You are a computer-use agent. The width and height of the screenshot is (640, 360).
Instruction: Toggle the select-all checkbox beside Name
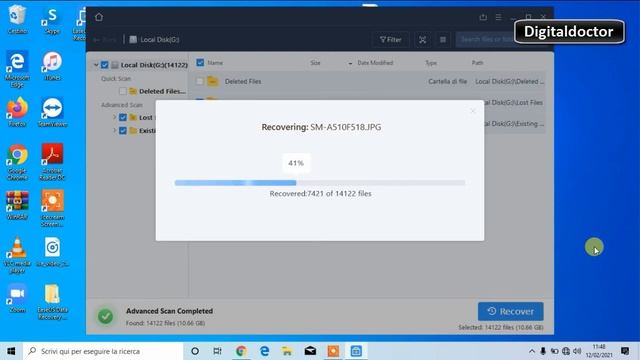[x=200, y=62]
